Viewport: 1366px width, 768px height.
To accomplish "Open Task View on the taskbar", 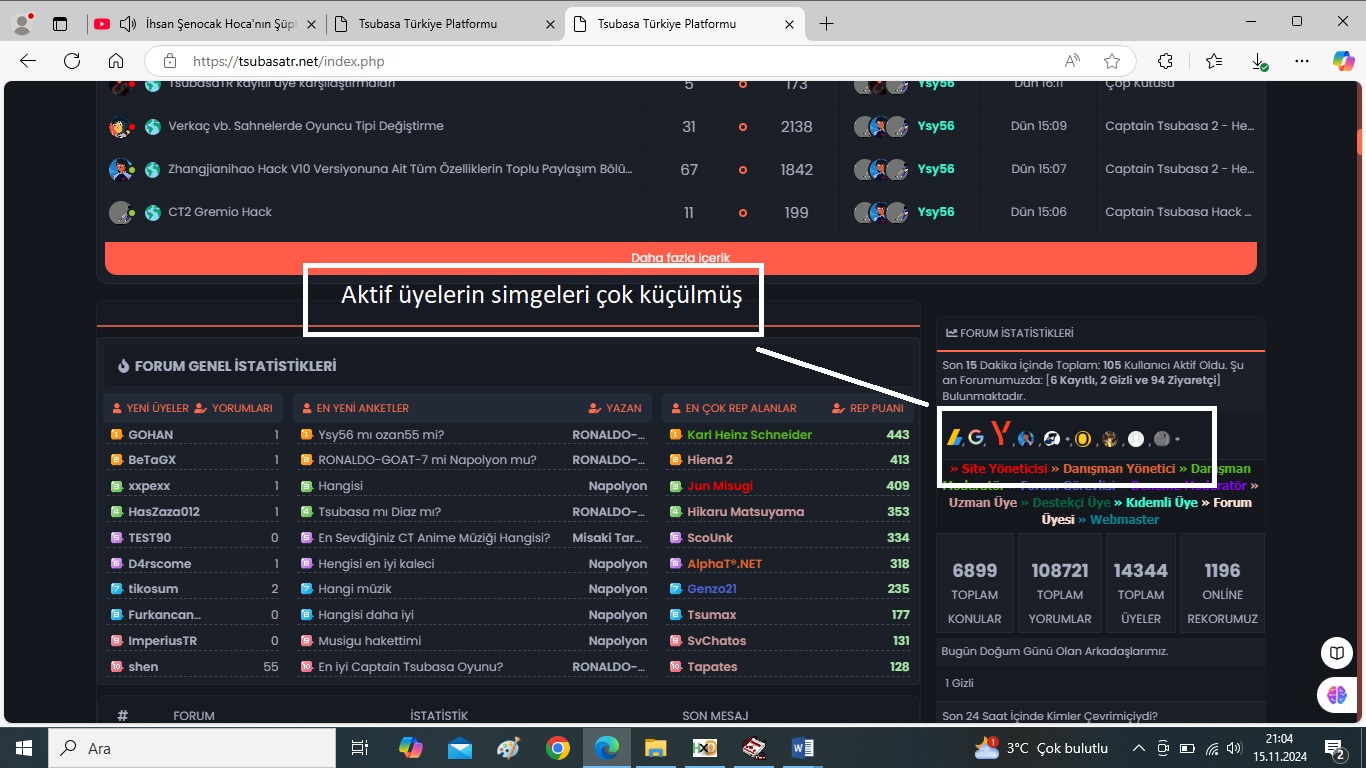I will pos(360,748).
